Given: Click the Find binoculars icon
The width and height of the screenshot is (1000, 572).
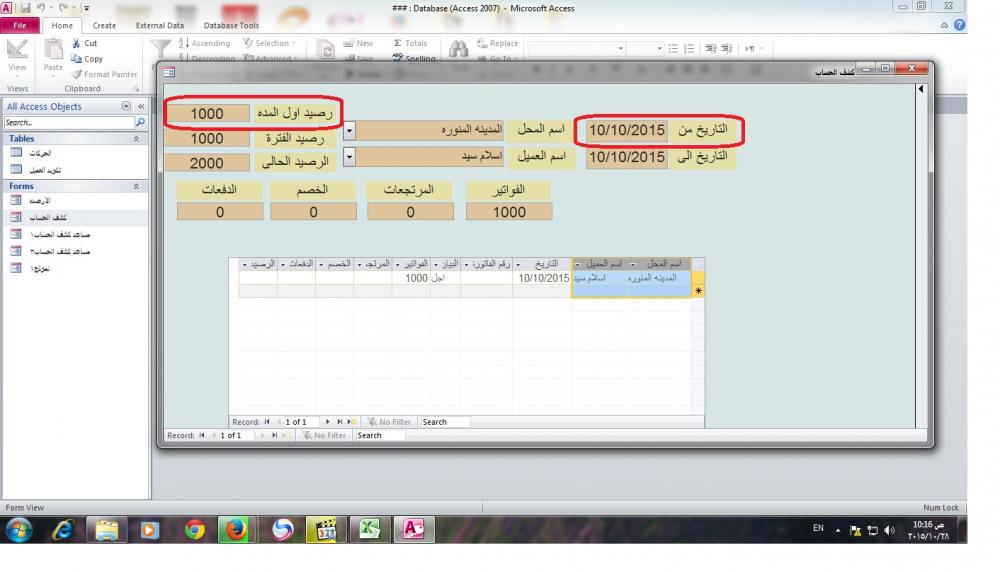Looking at the screenshot, I should pyautogui.click(x=458, y=49).
